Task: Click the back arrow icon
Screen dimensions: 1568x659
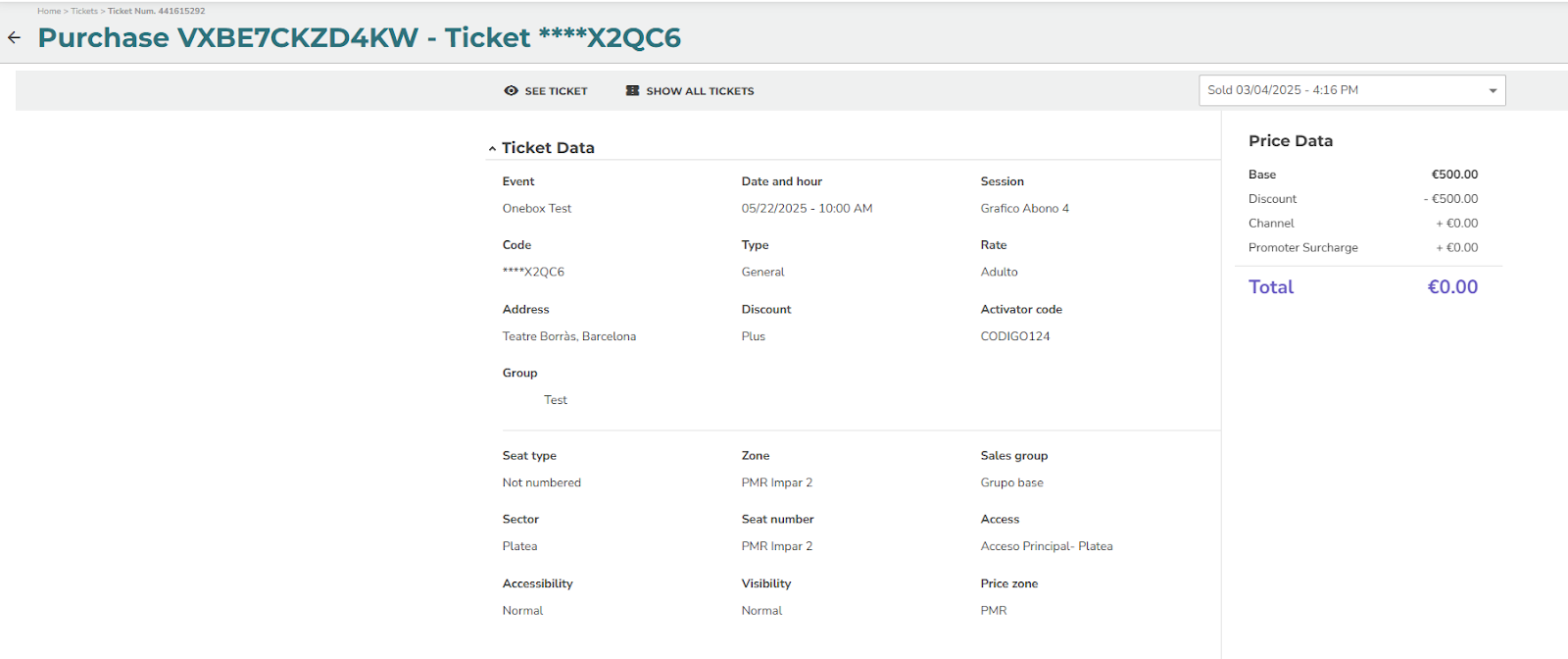Action: pyautogui.click(x=14, y=37)
